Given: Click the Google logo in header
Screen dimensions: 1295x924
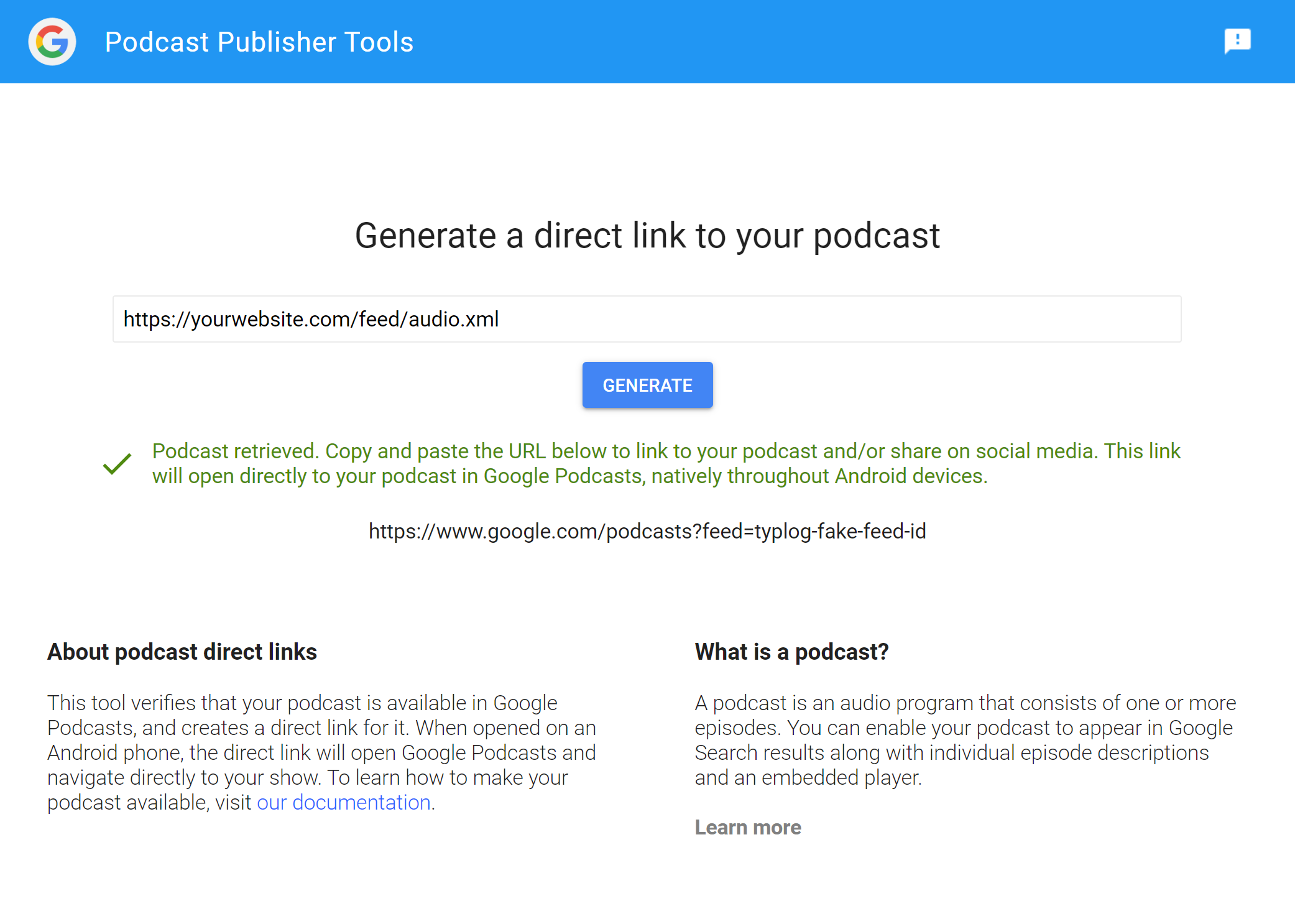Looking at the screenshot, I should [x=52, y=42].
